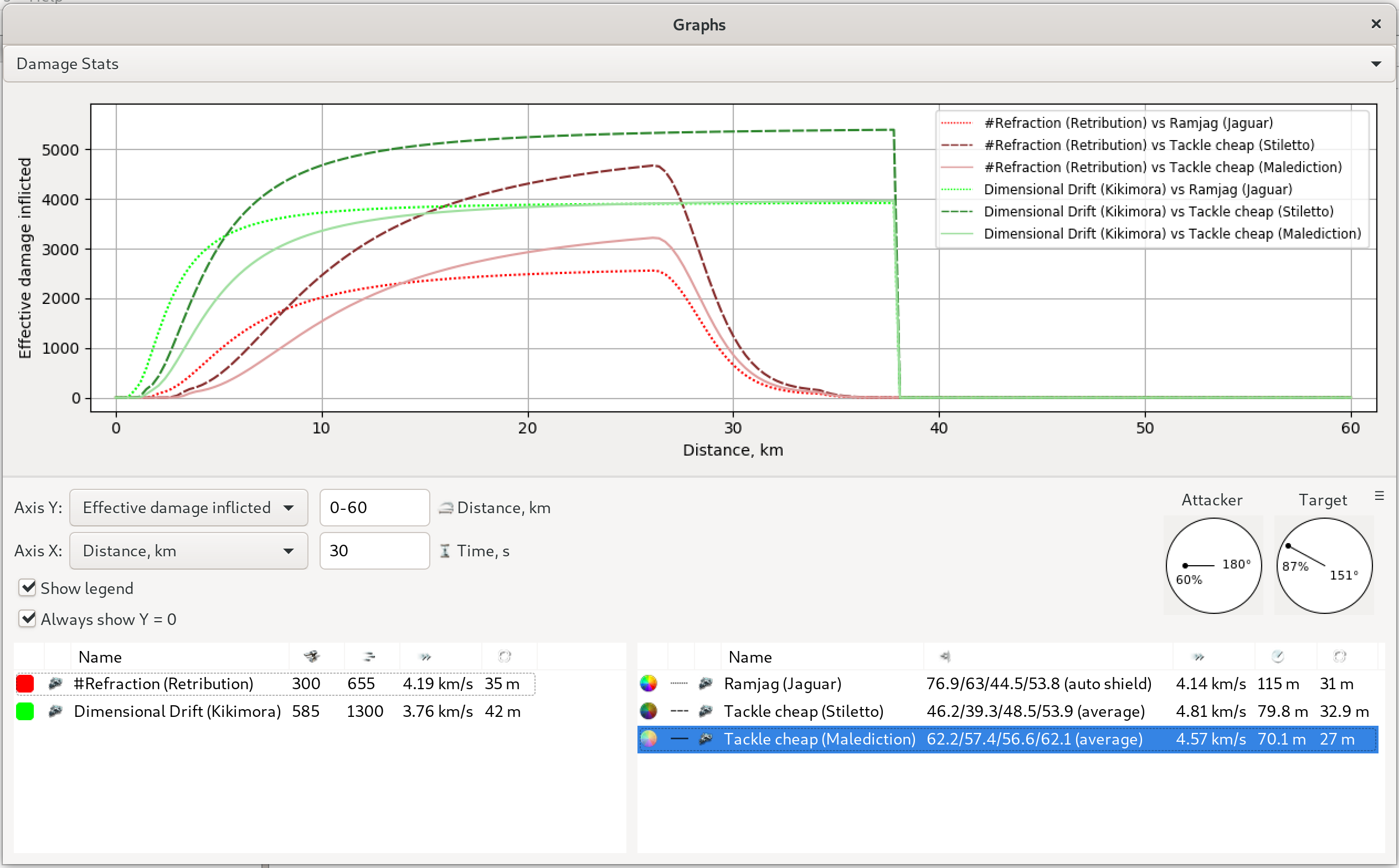Open Ramjag (Jaguar) color wheel
The height and width of the screenshot is (868, 1399).
(x=649, y=683)
